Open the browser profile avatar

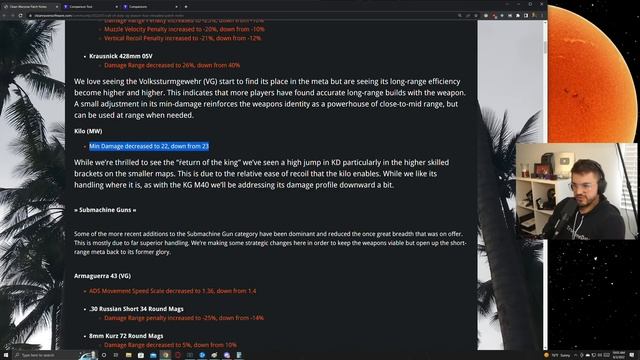(534, 16)
